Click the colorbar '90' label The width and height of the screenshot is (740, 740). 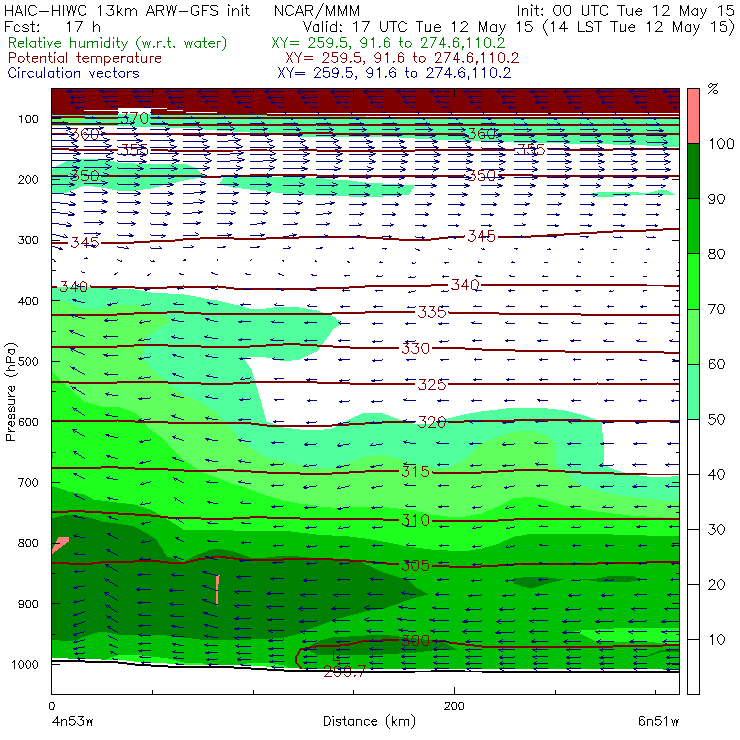click(716, 199)
